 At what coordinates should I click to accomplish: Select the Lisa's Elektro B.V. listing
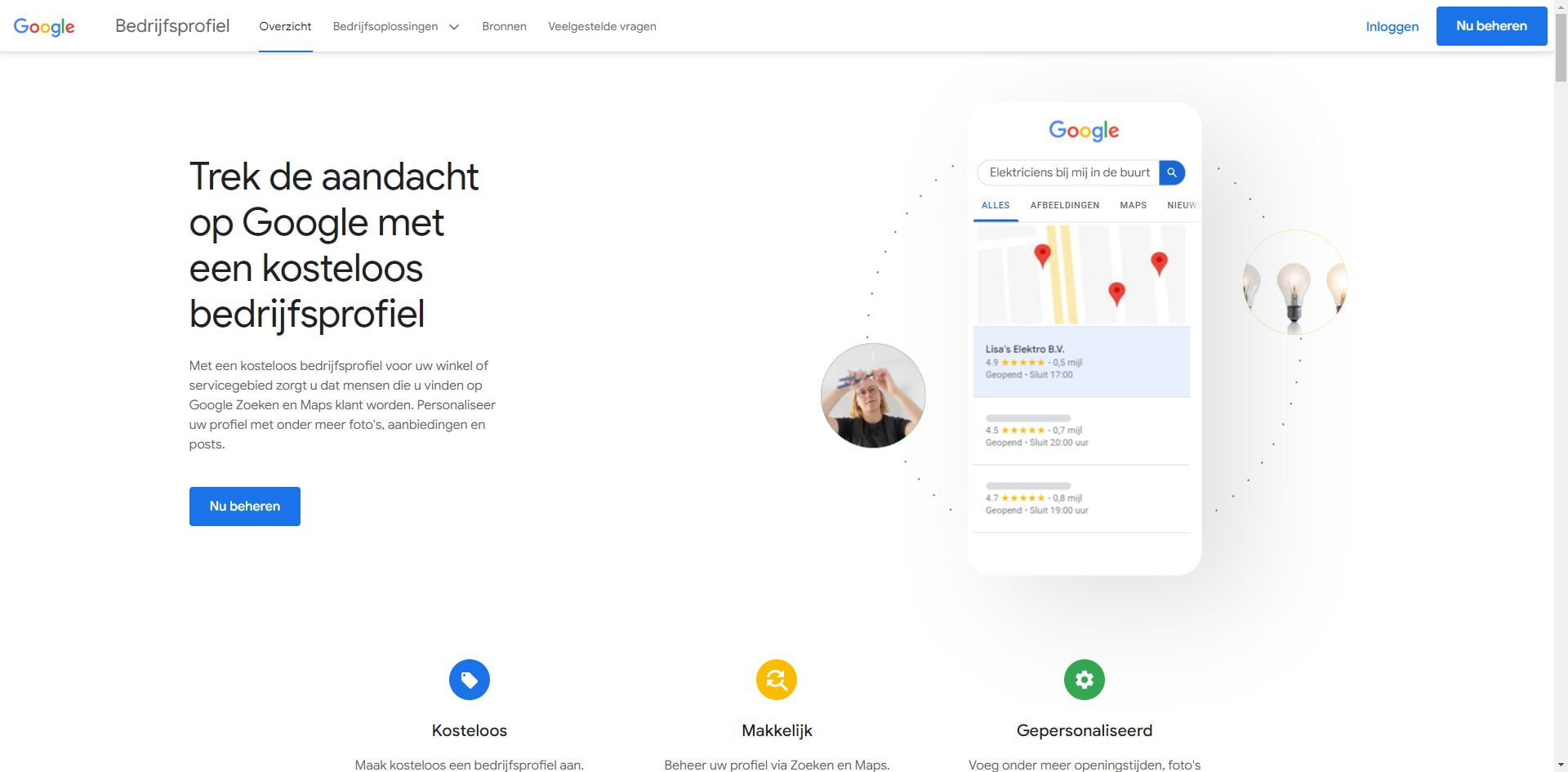click(1081, 362)
